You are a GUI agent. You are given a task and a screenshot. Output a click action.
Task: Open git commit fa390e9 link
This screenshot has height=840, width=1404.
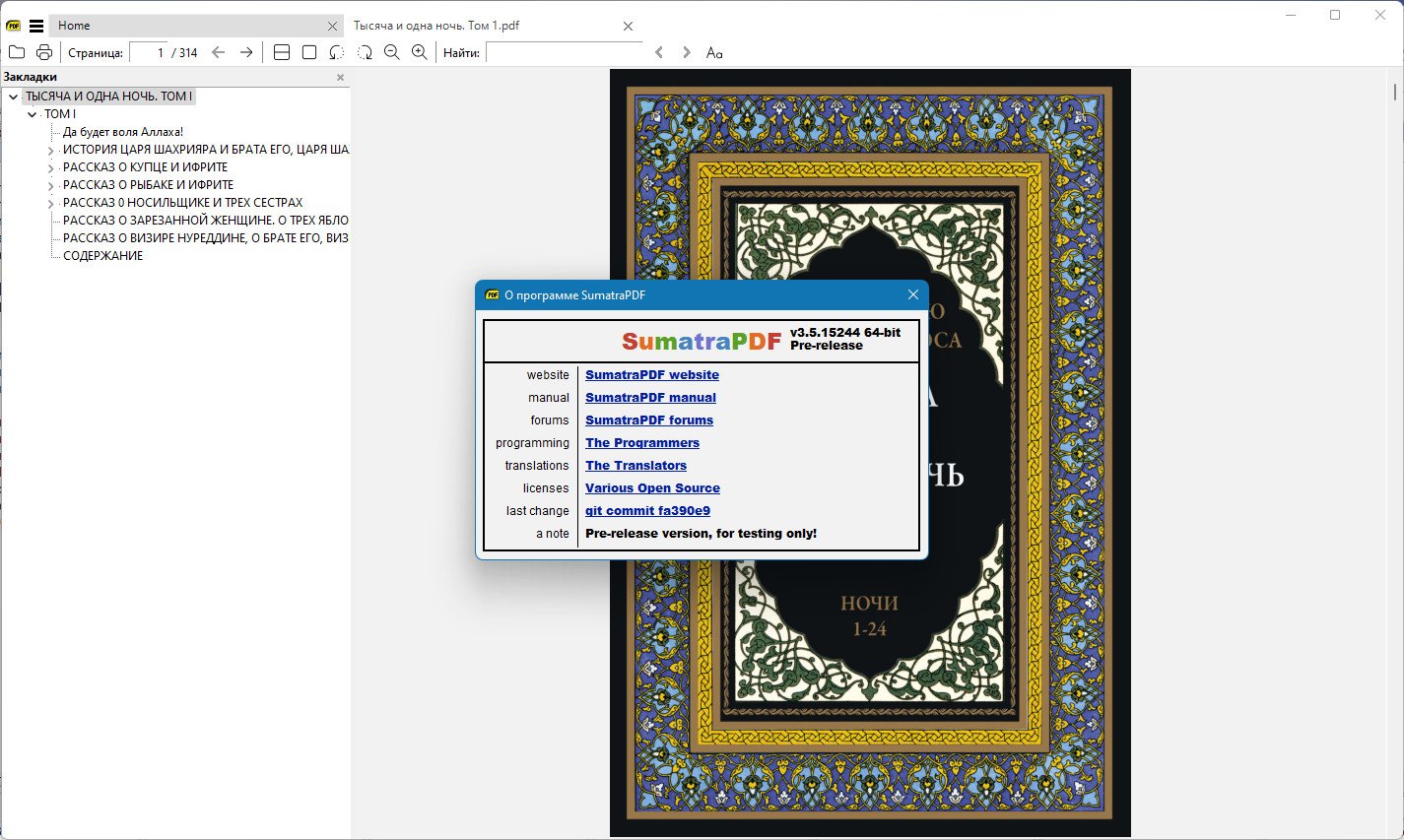click(x=647, y=511)
